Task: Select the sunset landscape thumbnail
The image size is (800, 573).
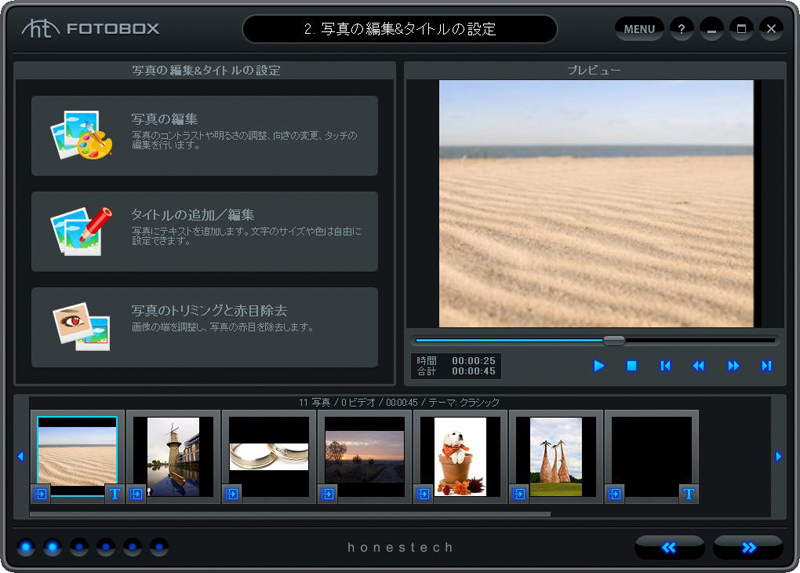Action: [365, 457]
